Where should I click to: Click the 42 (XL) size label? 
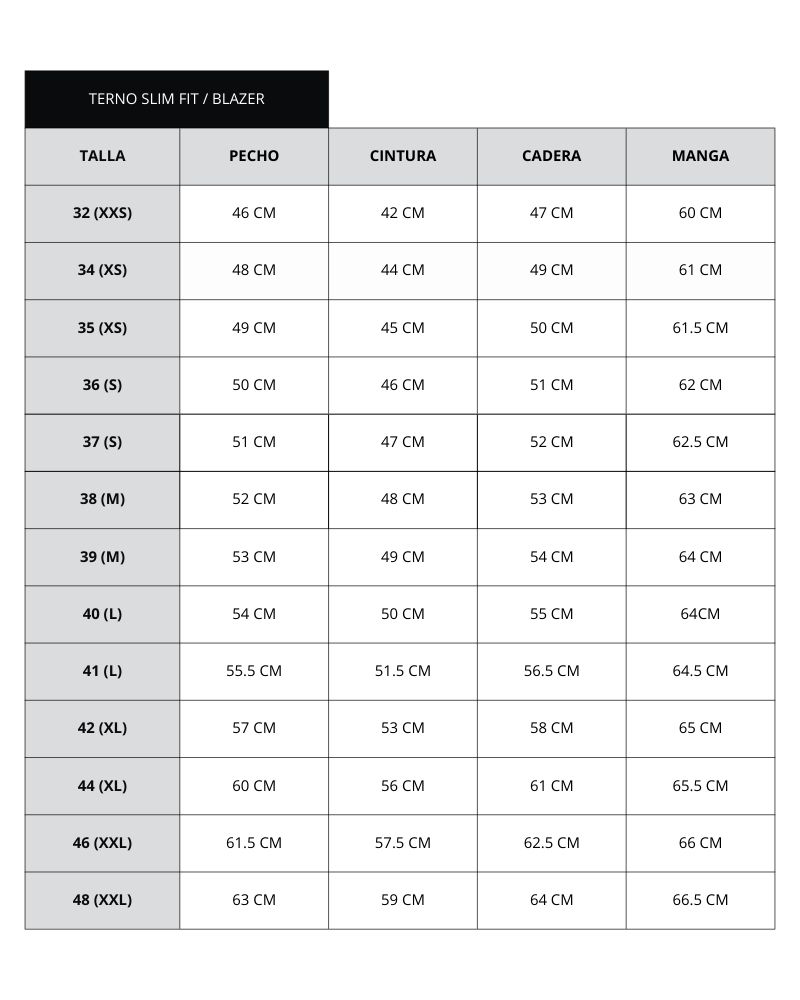click(x=102, y=728)
